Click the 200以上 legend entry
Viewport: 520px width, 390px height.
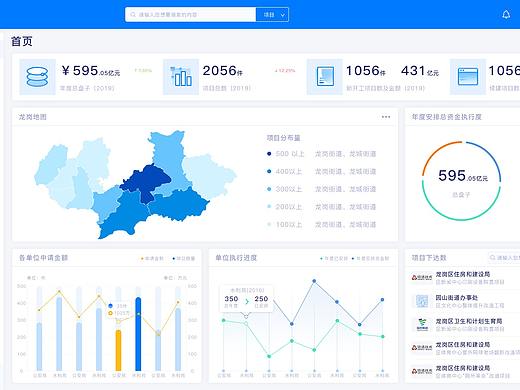(321, 207)
